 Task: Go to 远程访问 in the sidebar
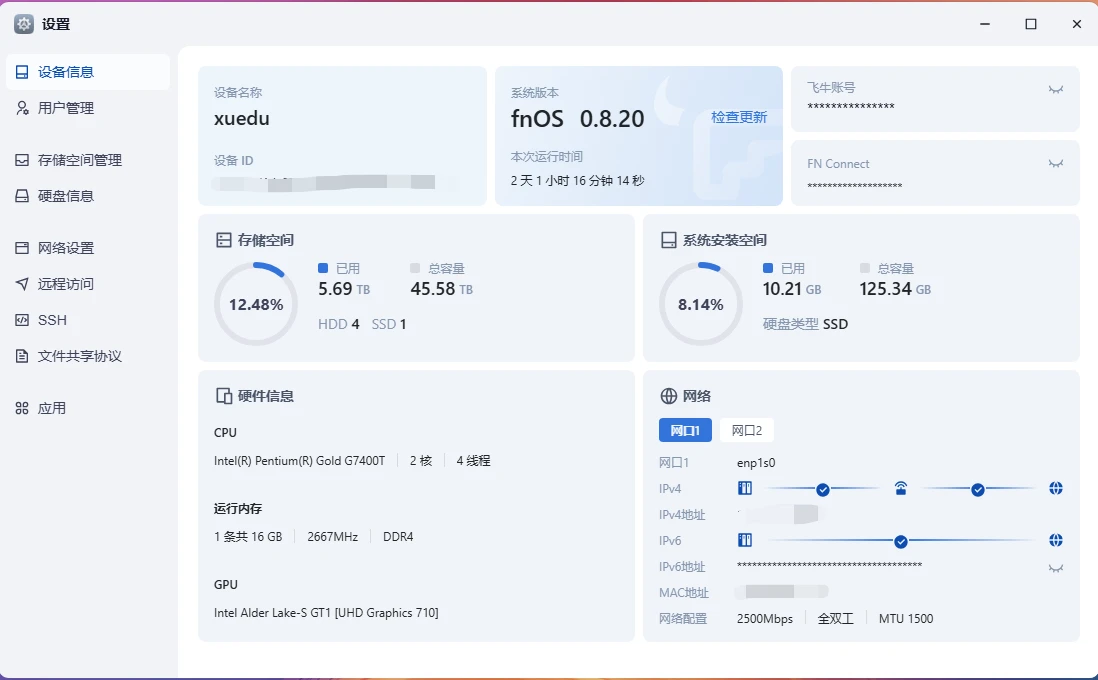[x=66, y=284]
